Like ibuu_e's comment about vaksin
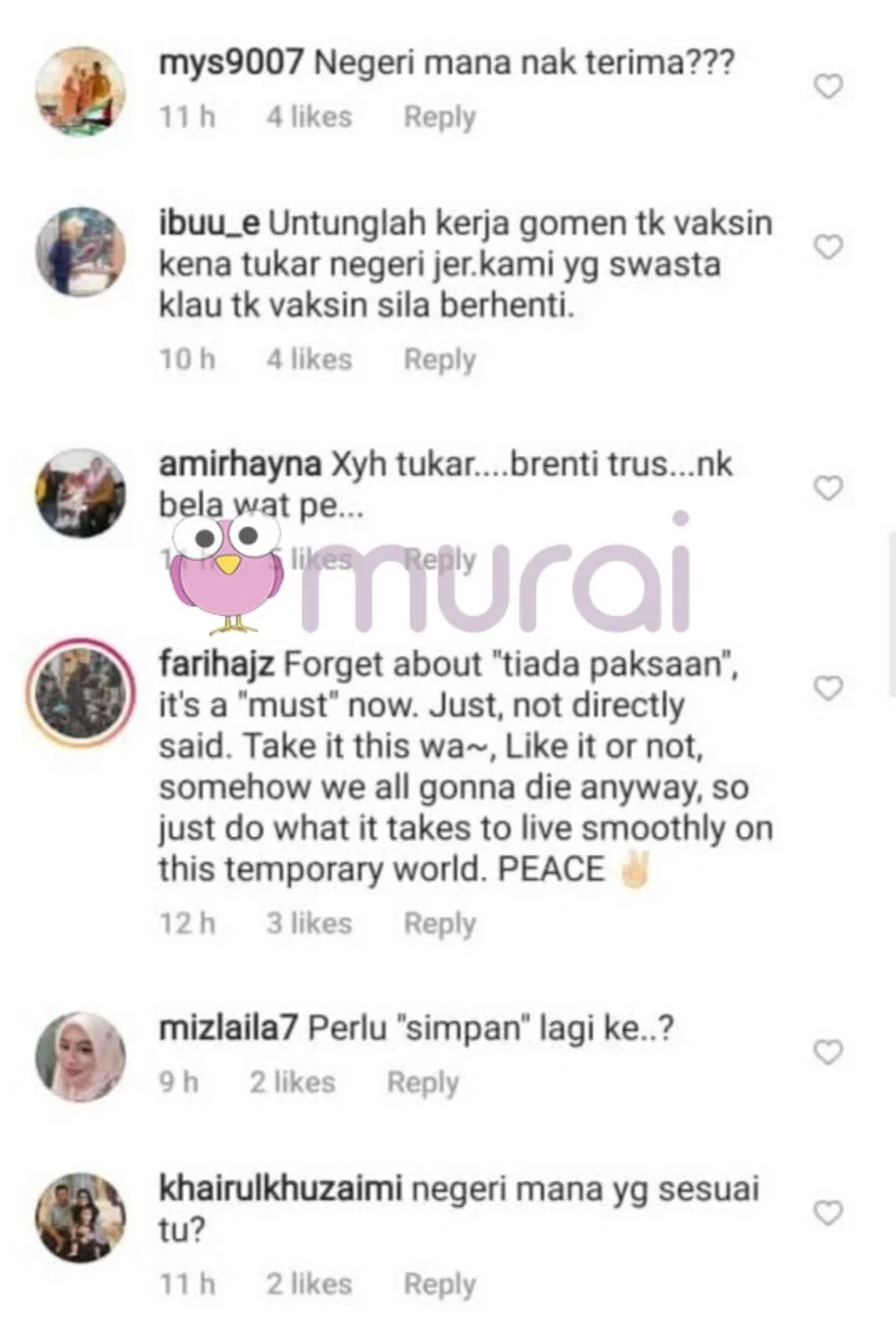 [828, 247]
